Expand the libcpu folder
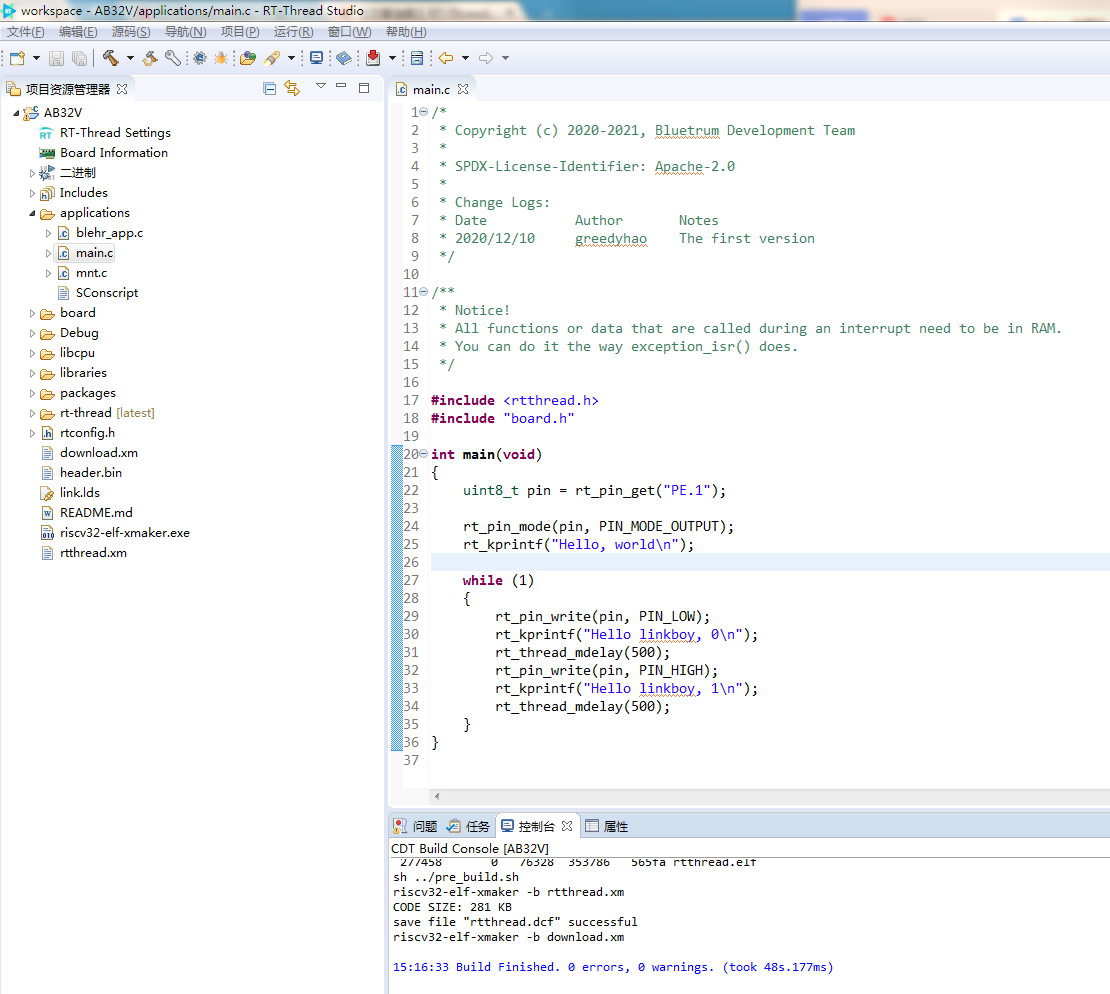The height and width of the screenshot is (994, 1110). [x=32, y=353]
